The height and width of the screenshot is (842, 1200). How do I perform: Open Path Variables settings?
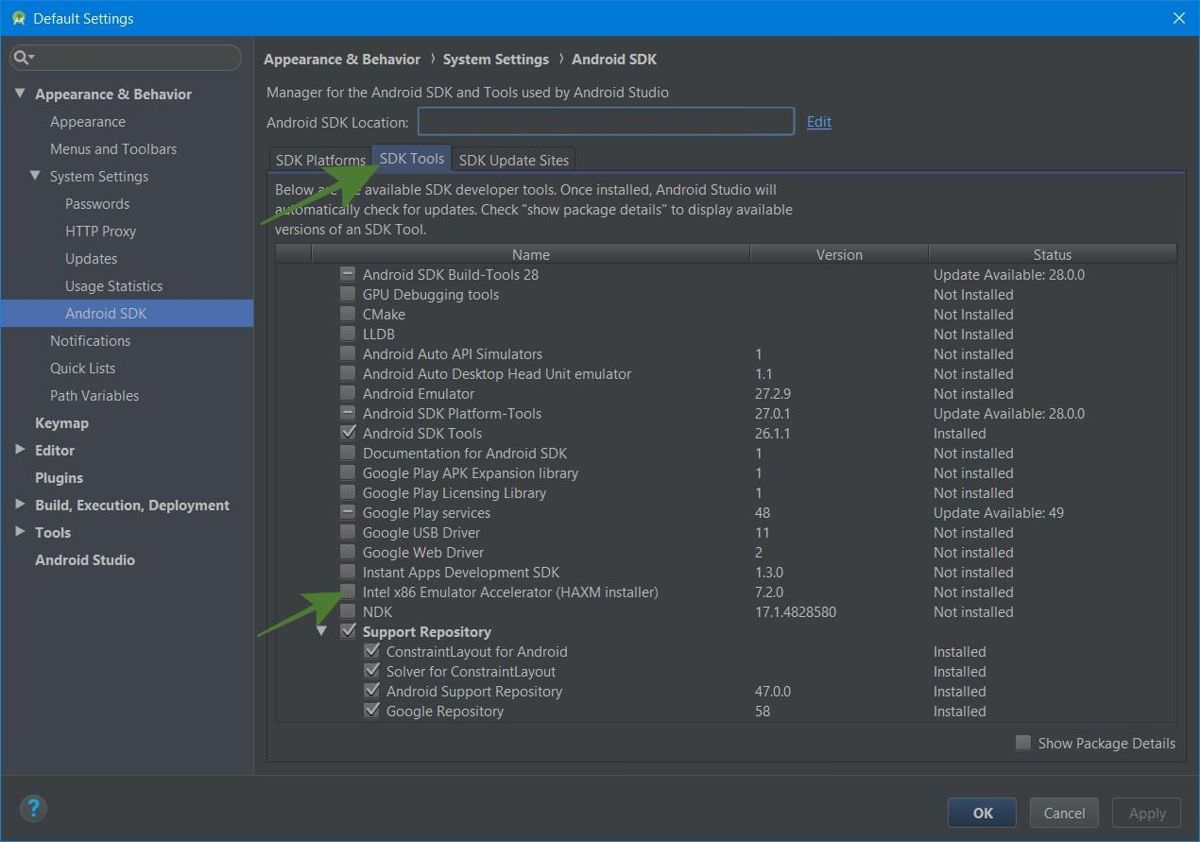94,396
